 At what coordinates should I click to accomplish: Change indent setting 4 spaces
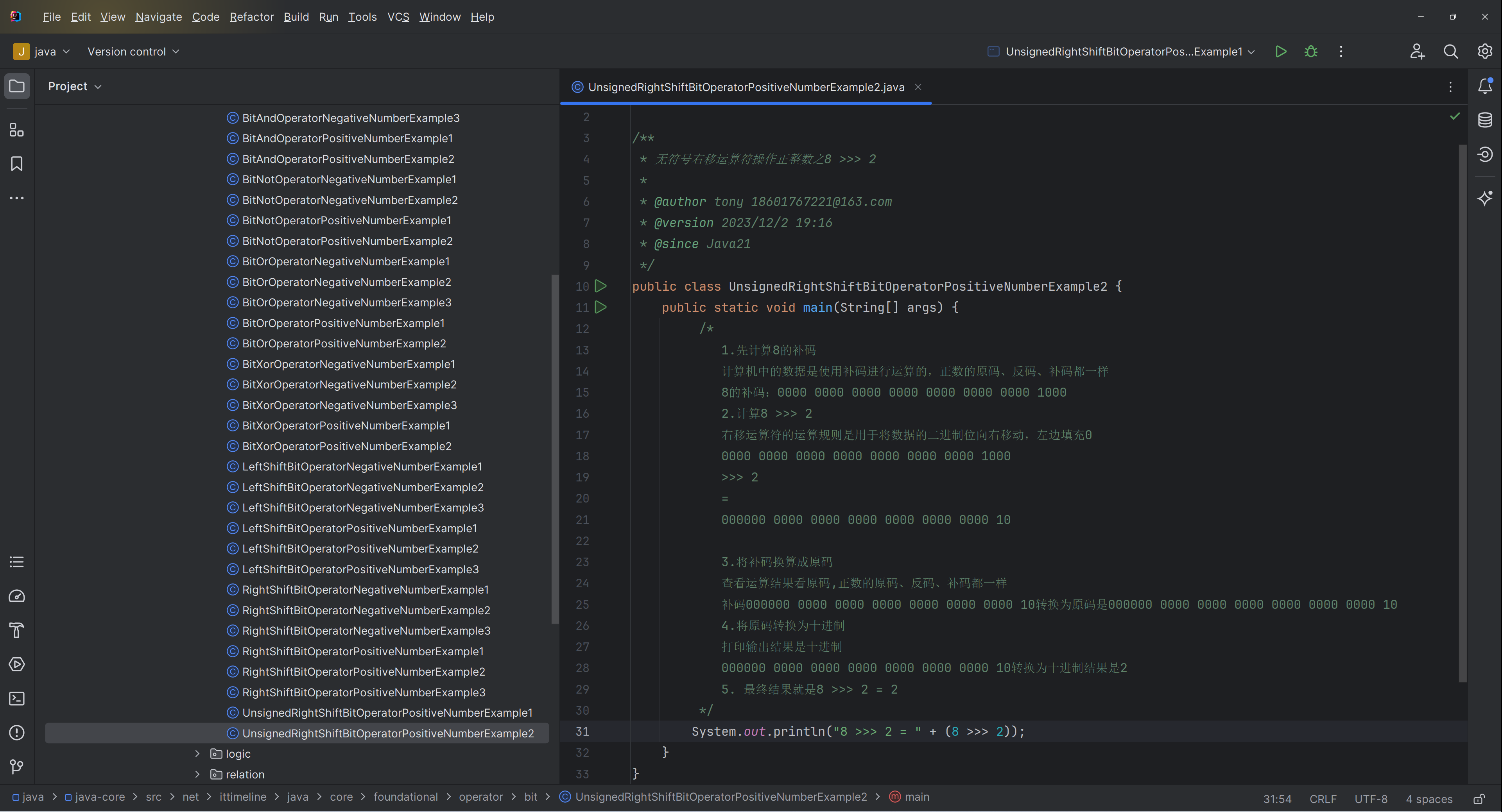[1429, 799]
